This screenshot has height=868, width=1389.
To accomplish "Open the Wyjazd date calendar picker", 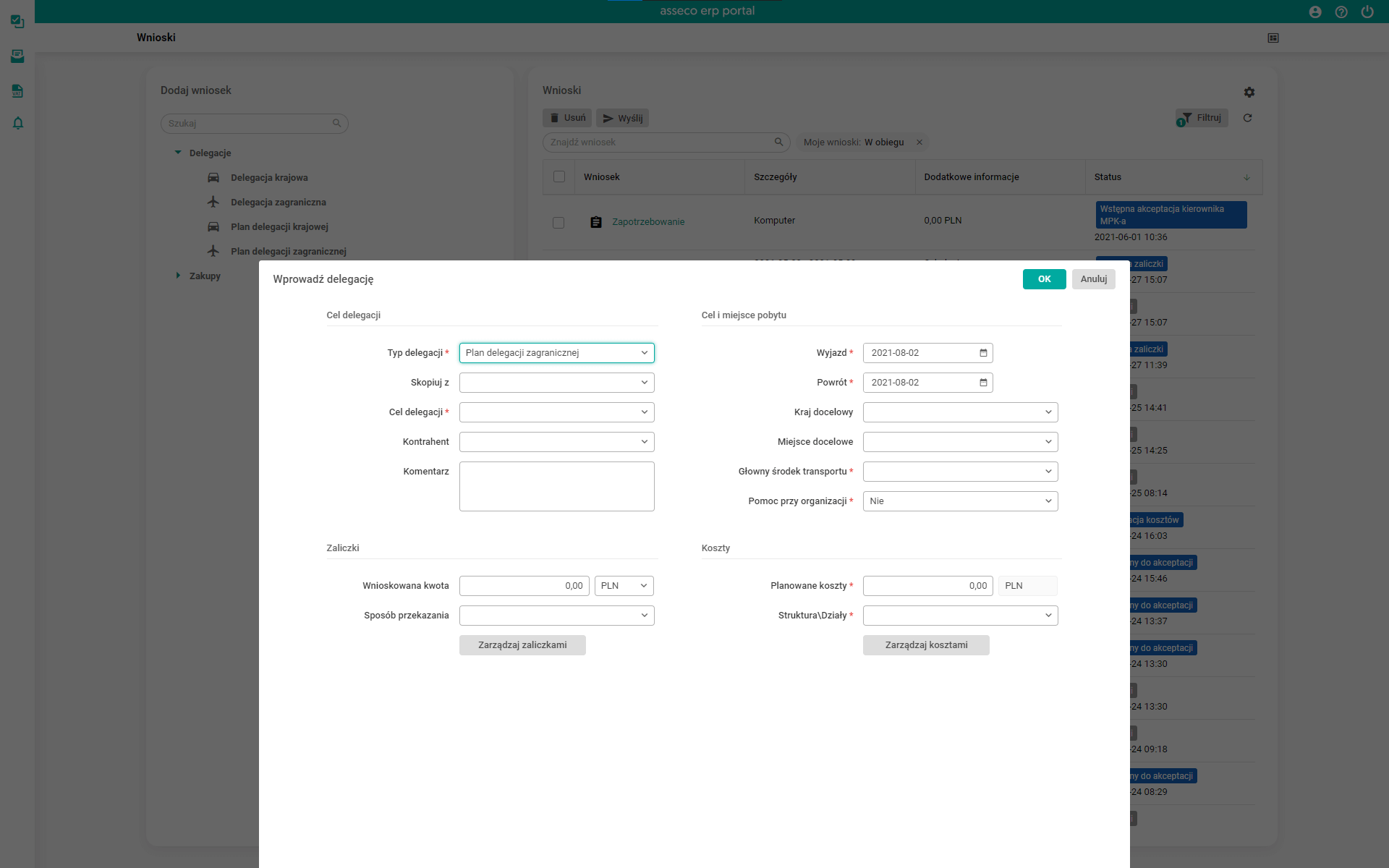I will [983, 353].
